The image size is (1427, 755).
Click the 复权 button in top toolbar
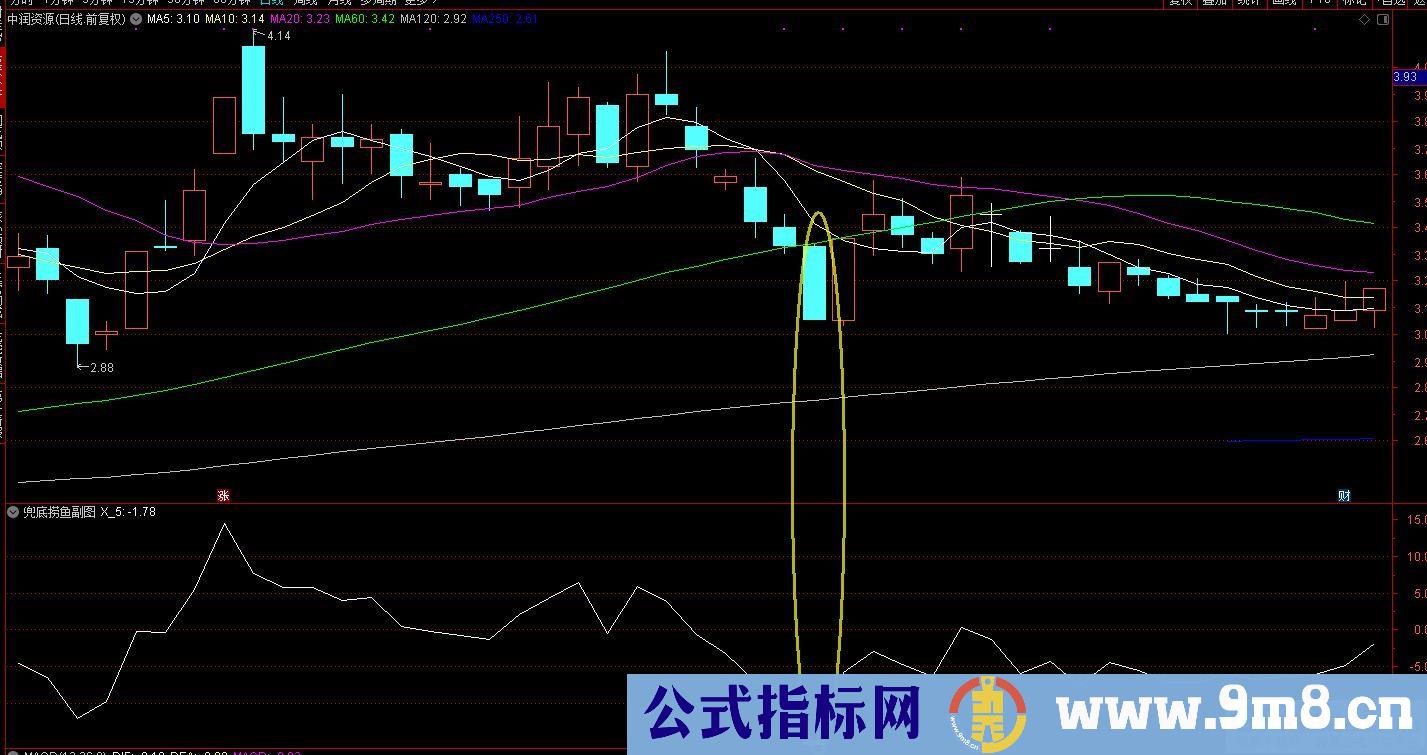pos(1181,3)
